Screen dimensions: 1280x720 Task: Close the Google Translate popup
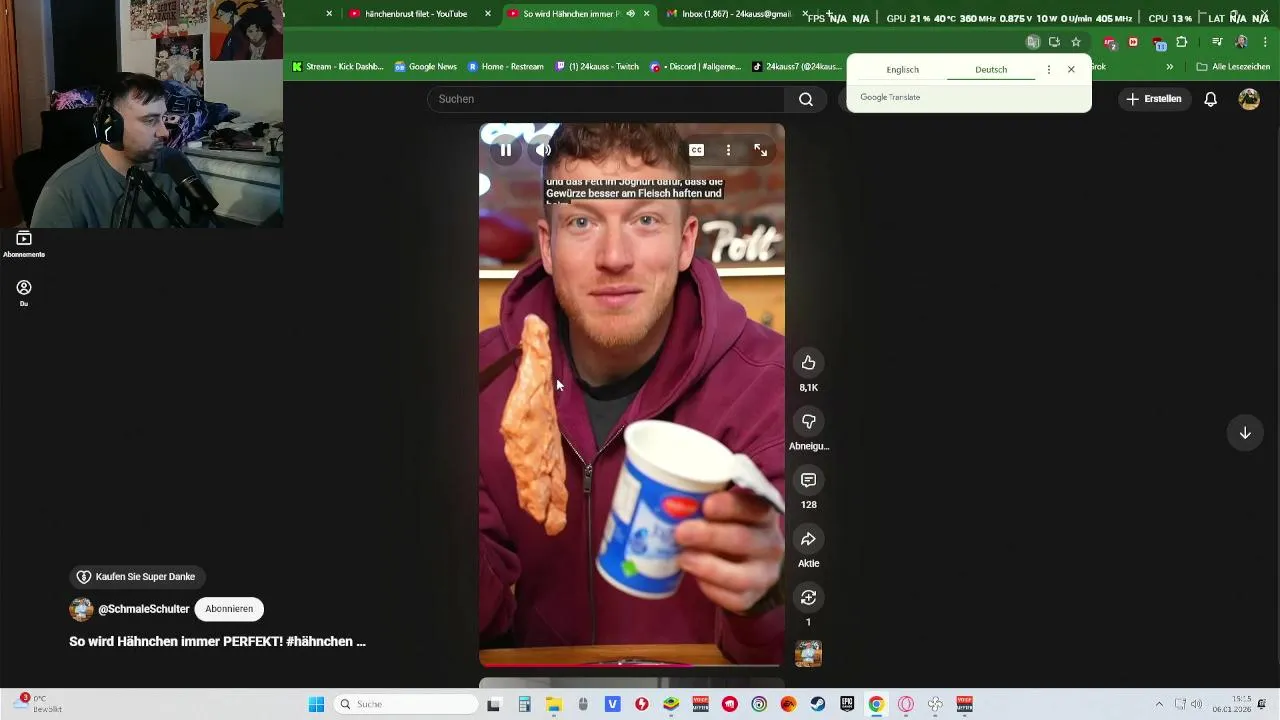click(x=1071, y=70)
